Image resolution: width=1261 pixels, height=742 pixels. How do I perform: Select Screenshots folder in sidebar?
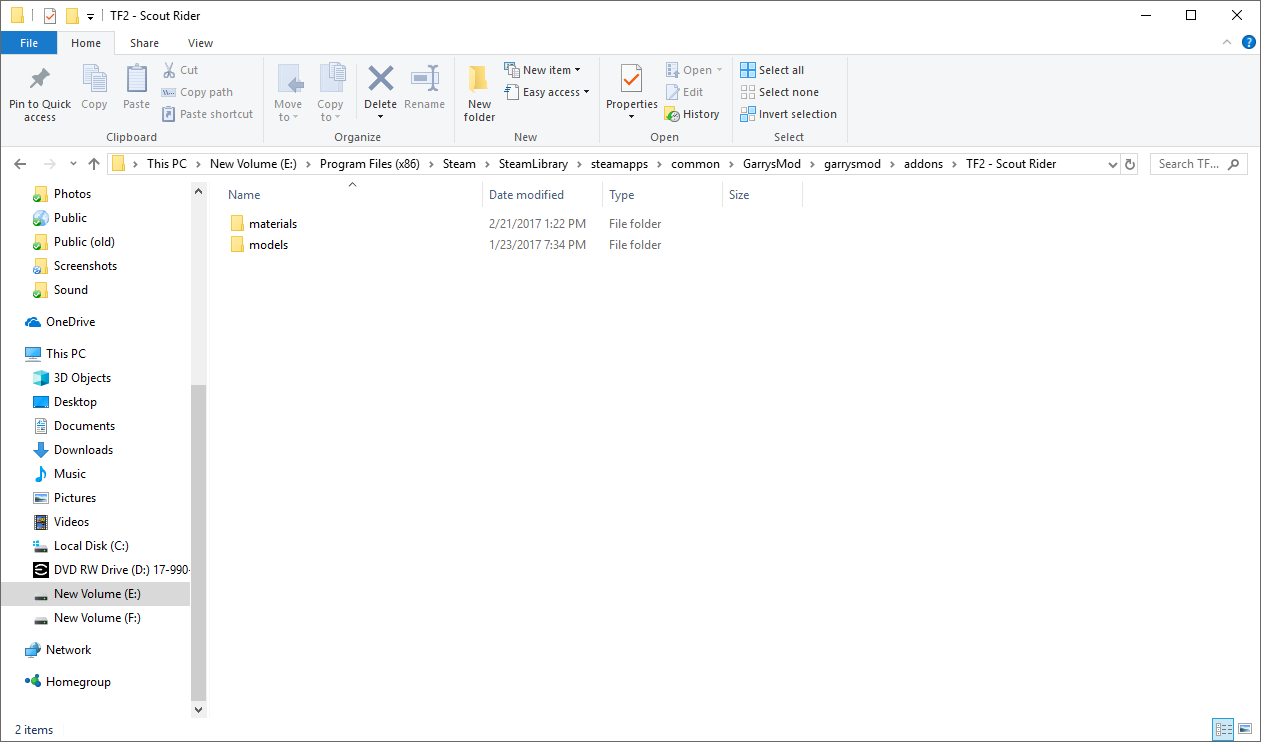pos(85,266)
